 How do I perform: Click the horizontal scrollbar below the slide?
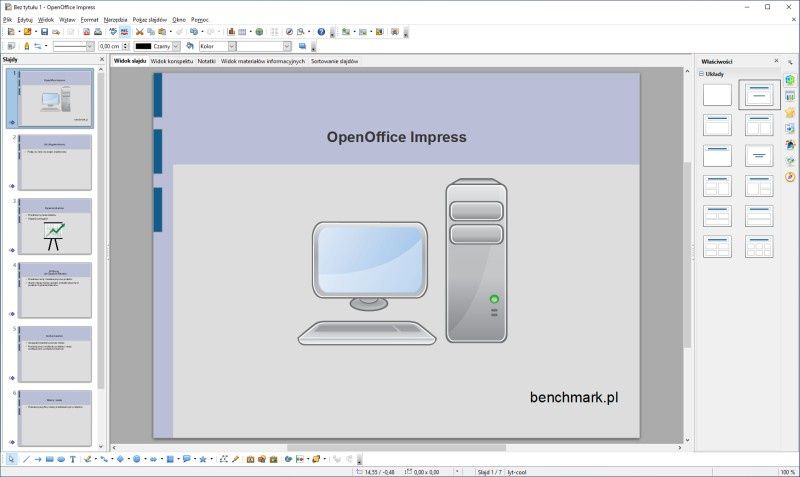(x=396, y=448)
